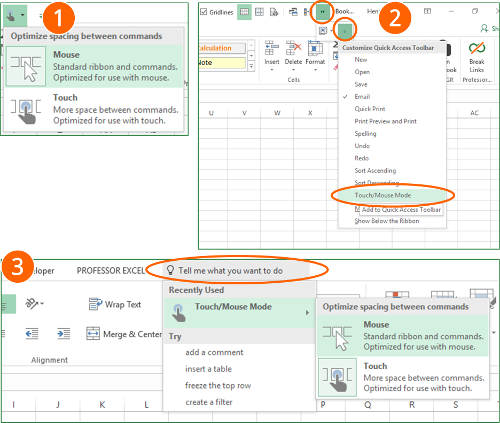Click column header Q in the bottom sheet
This screenshot has width=500, height=423.
(368, 405)
